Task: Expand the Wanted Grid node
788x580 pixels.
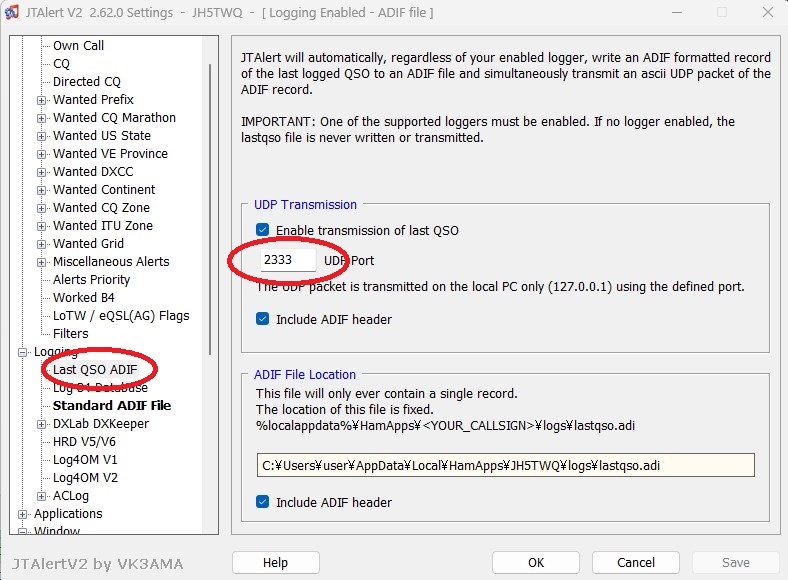Action: 42,244
